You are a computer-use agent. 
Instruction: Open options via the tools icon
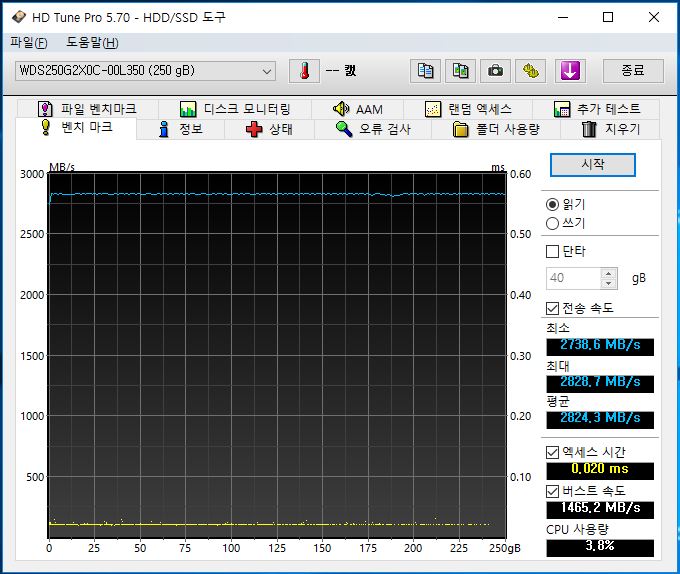coord(530,71)
